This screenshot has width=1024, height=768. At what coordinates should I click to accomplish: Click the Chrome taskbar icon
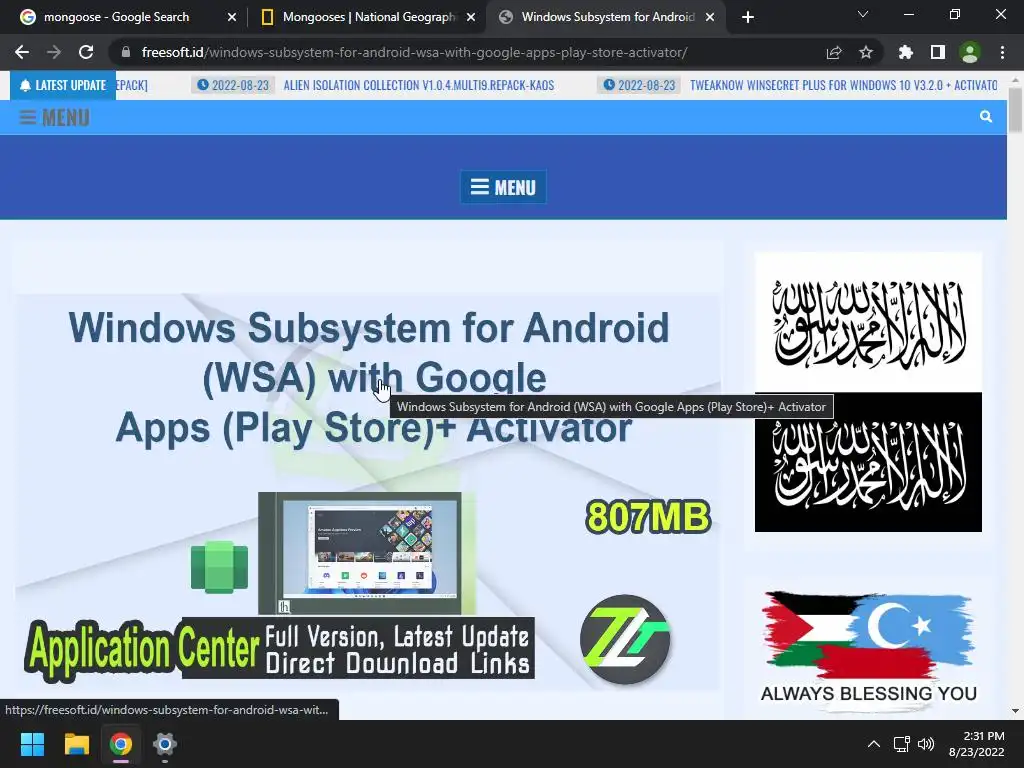point(121,744)
